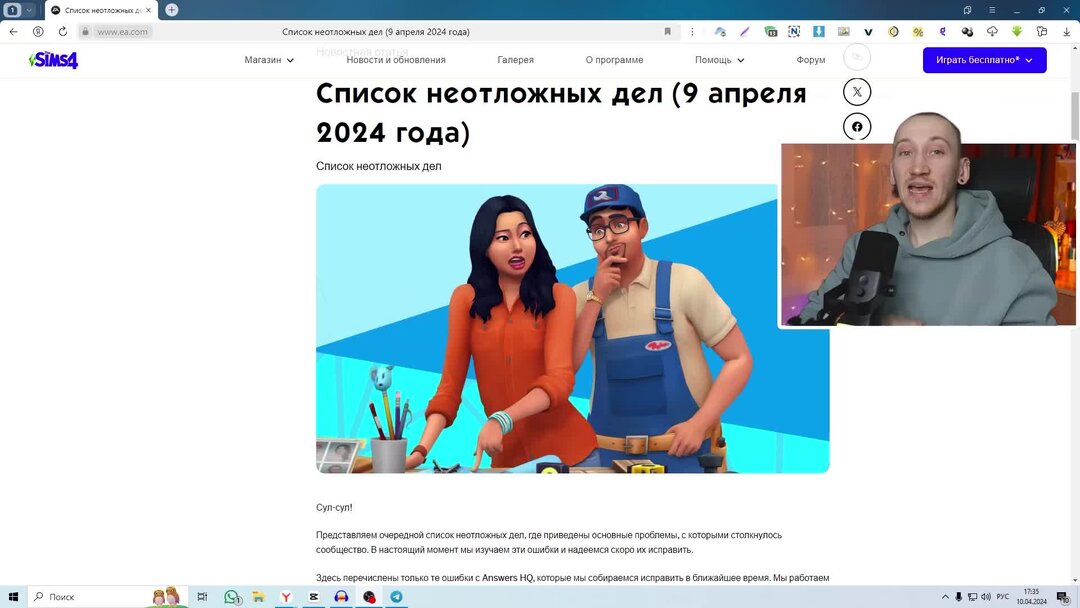Click the article hero image of two Sims

point(572,328)
